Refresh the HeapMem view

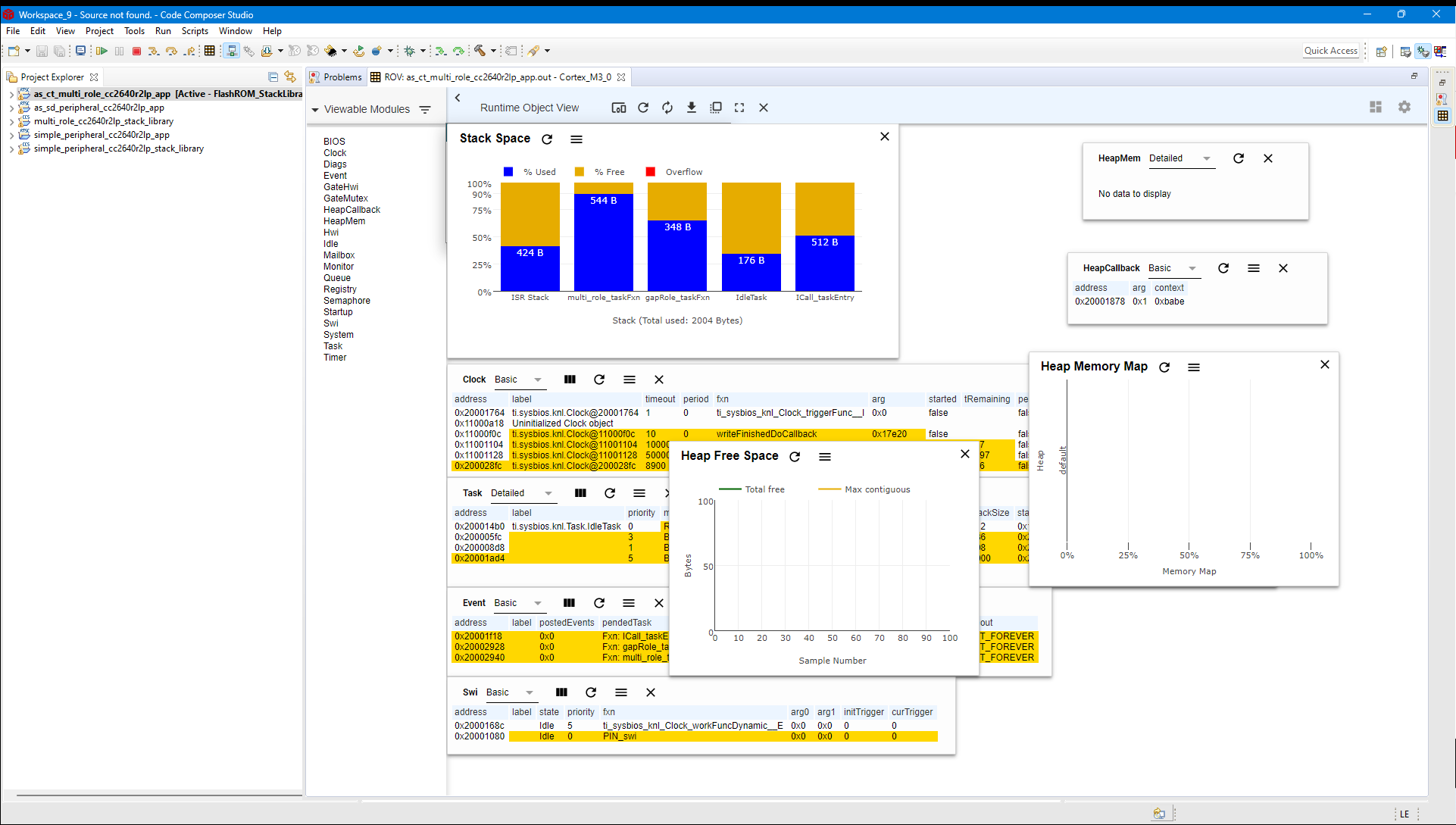[x=1239, y=158]
